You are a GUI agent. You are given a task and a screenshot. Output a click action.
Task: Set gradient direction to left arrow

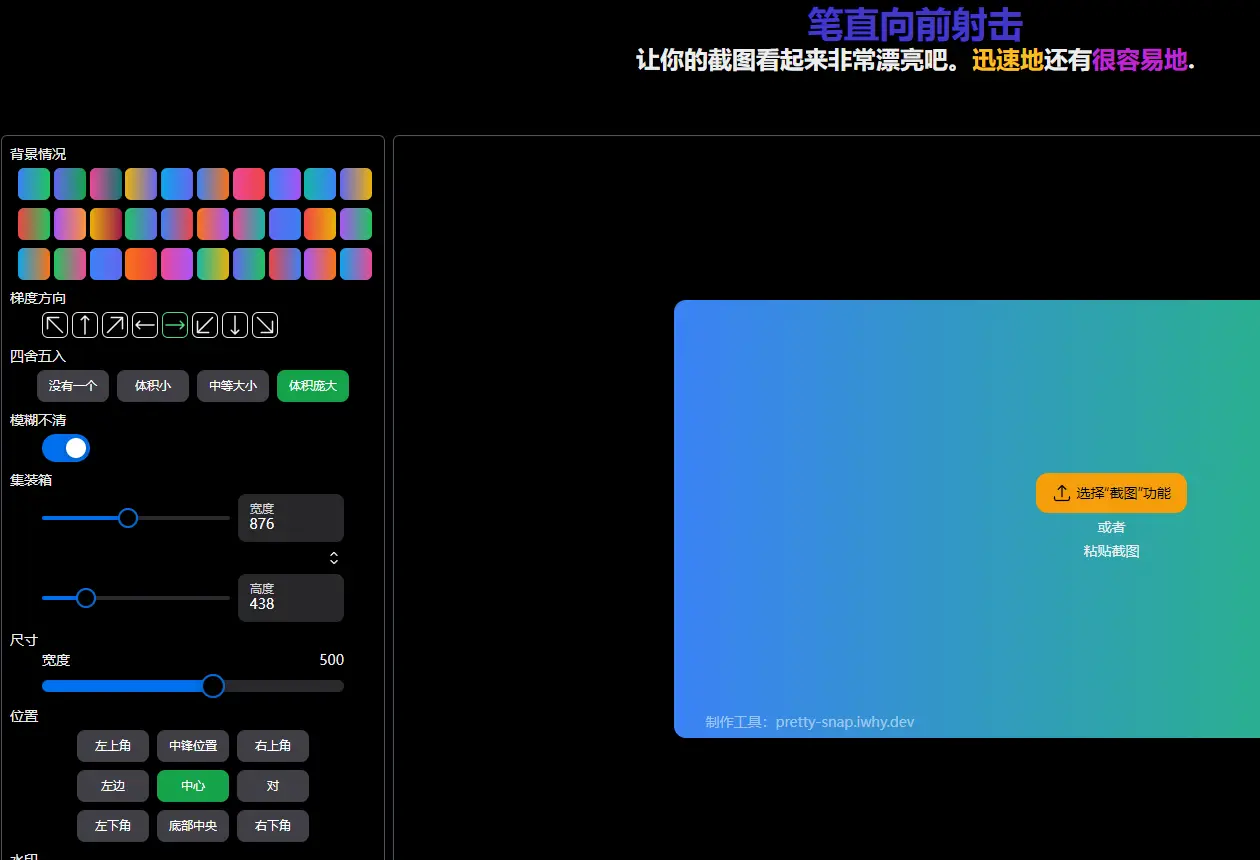[x=145, y=325]
